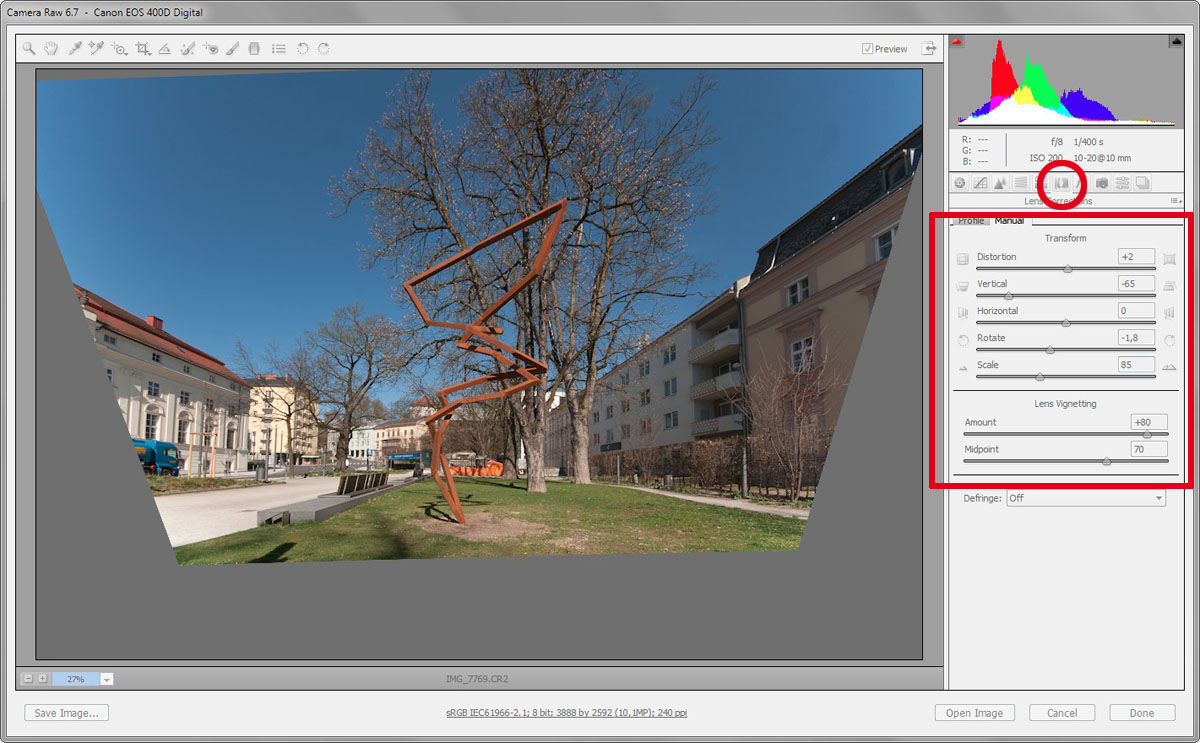
Task: Click the Open Image button
Action: pos(974,713)
